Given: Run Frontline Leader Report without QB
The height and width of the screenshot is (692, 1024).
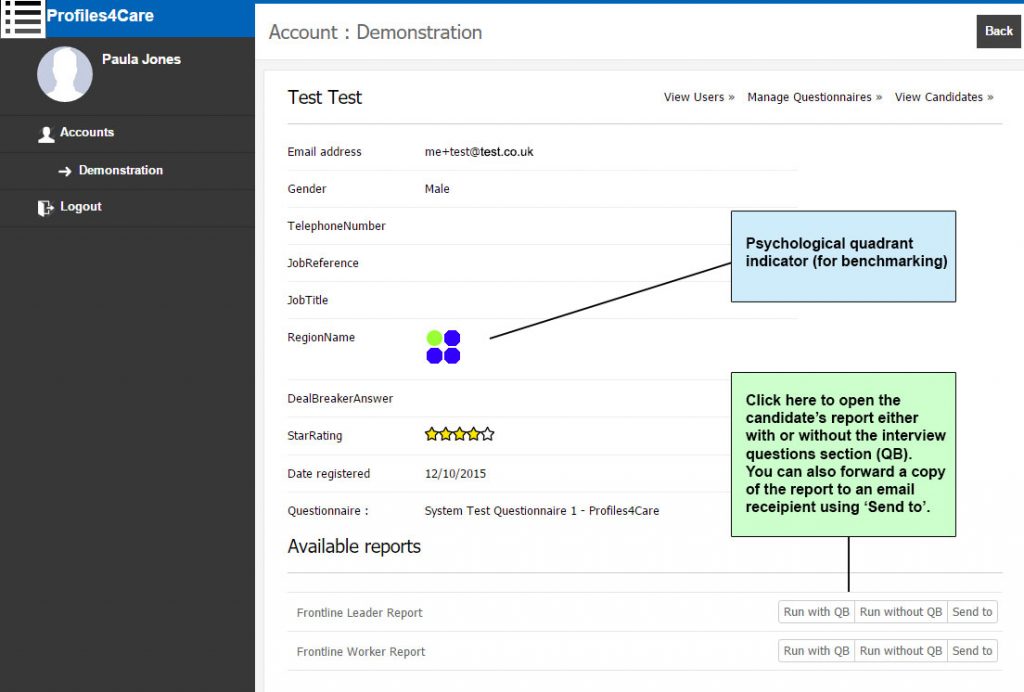Looking at the screenshot, I should 901,612.
